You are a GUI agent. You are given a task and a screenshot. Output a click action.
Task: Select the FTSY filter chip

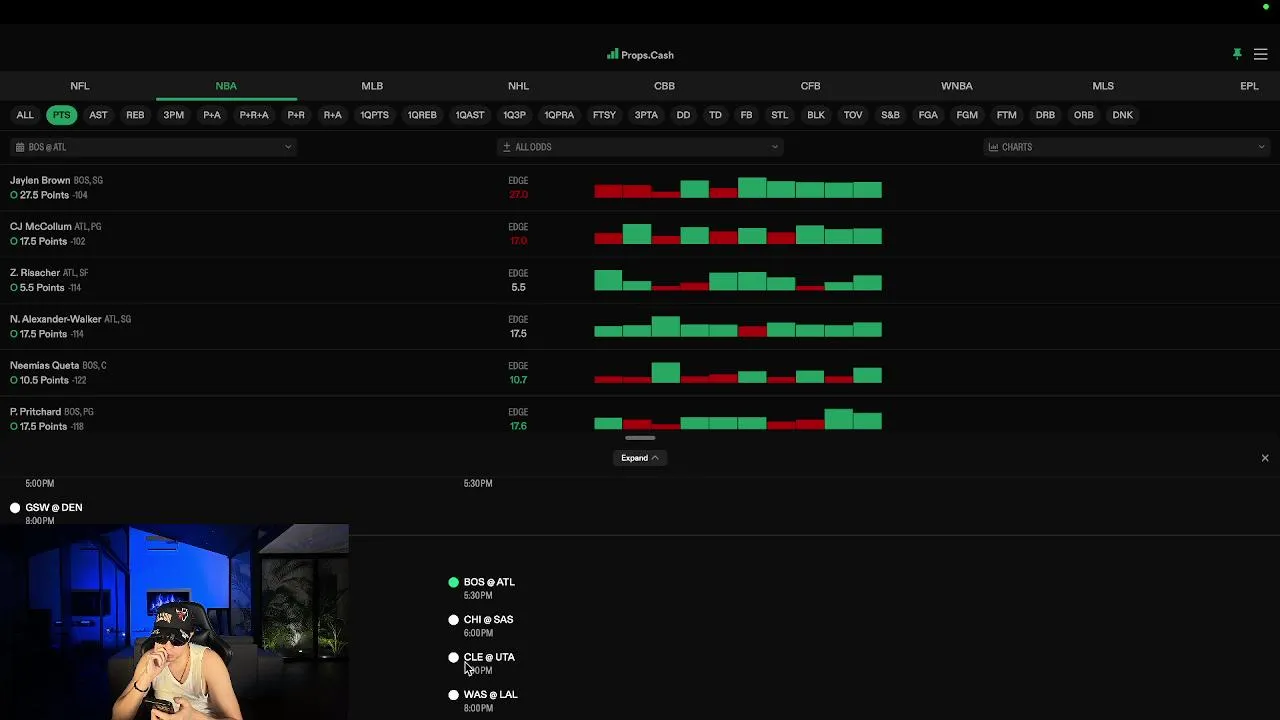coord(604,115)
